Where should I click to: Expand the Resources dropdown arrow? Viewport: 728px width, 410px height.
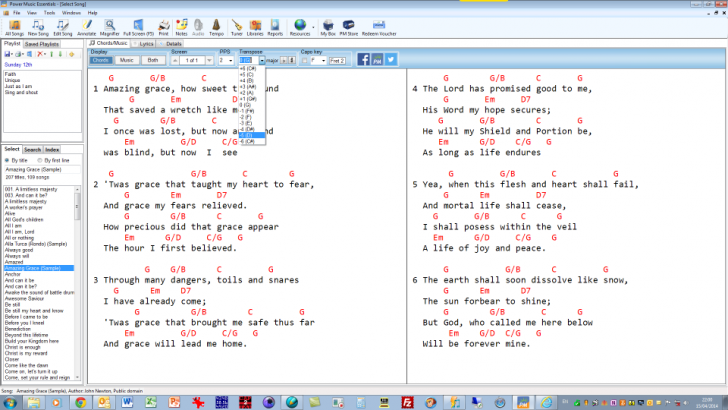(x=313, y=27)
